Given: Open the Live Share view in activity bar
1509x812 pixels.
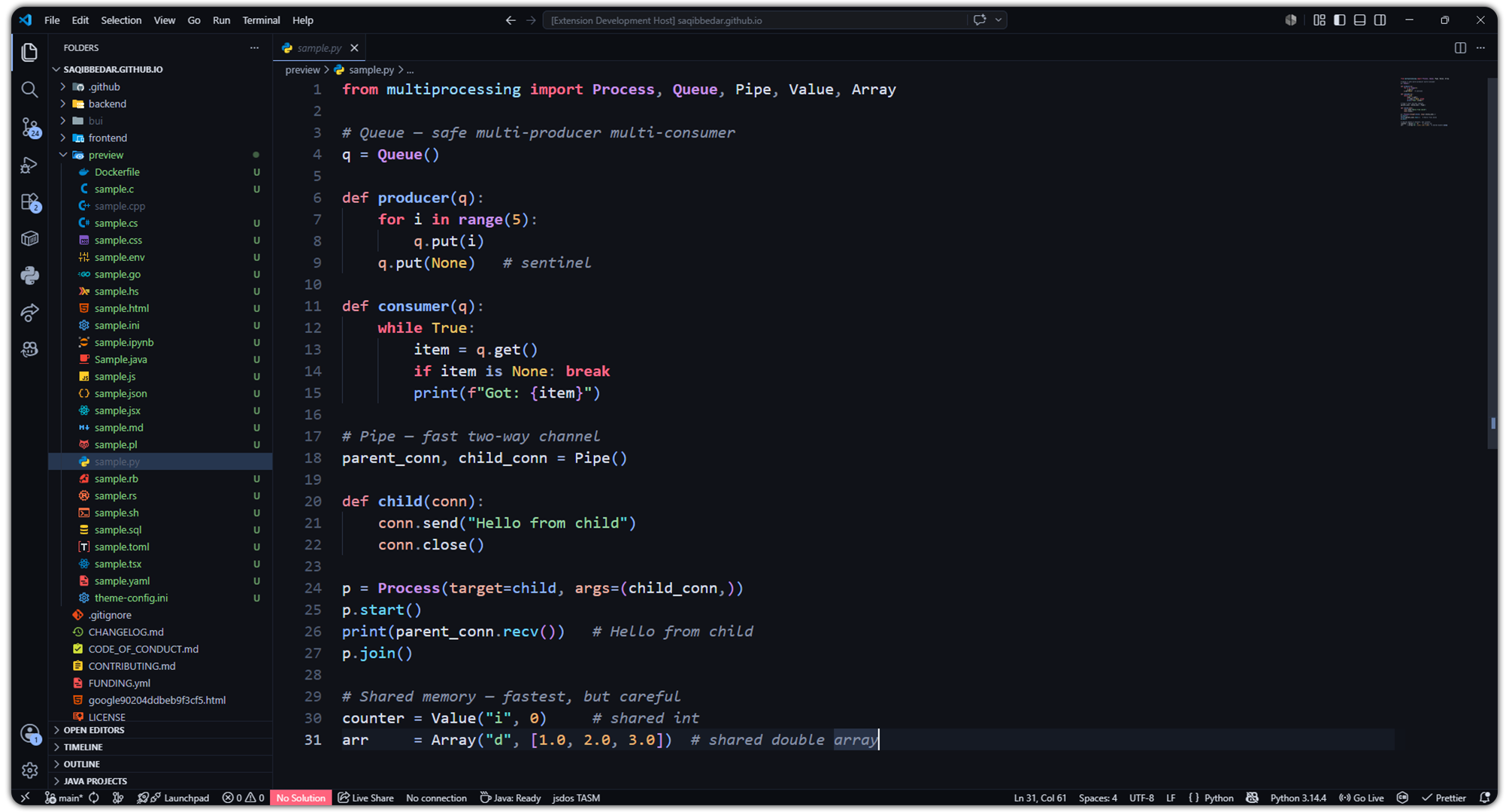Looking at the screenshot, I should coord(29,312).
